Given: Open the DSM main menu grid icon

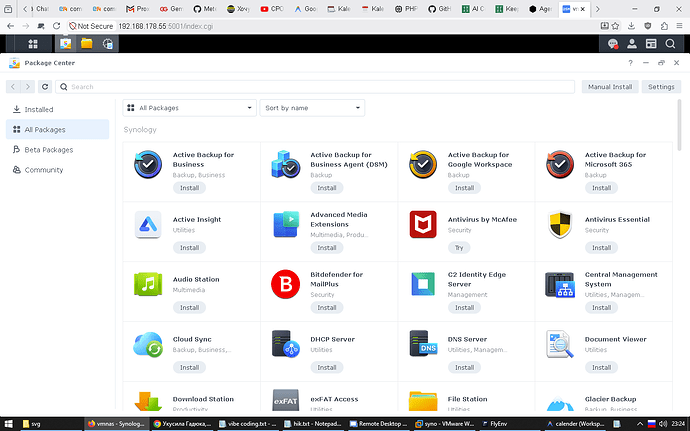Looking at the screenshot, I should click(x=33, y=44).
